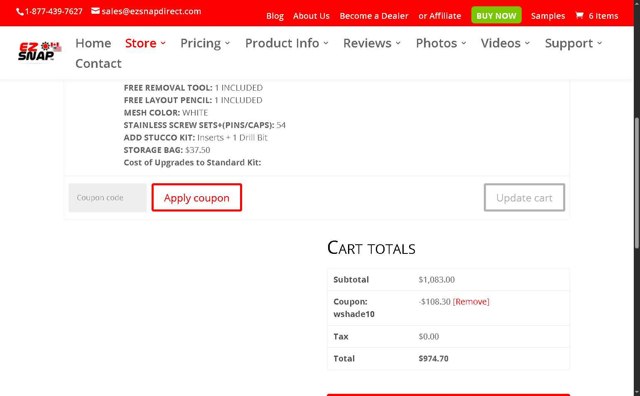Open the shopping cart icon
640x396 pixels.
579,16
